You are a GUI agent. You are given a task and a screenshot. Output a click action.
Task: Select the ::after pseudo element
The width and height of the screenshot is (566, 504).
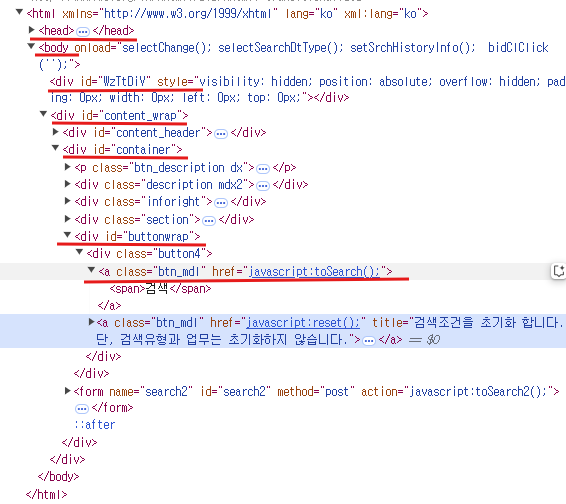tap(95, 425)
